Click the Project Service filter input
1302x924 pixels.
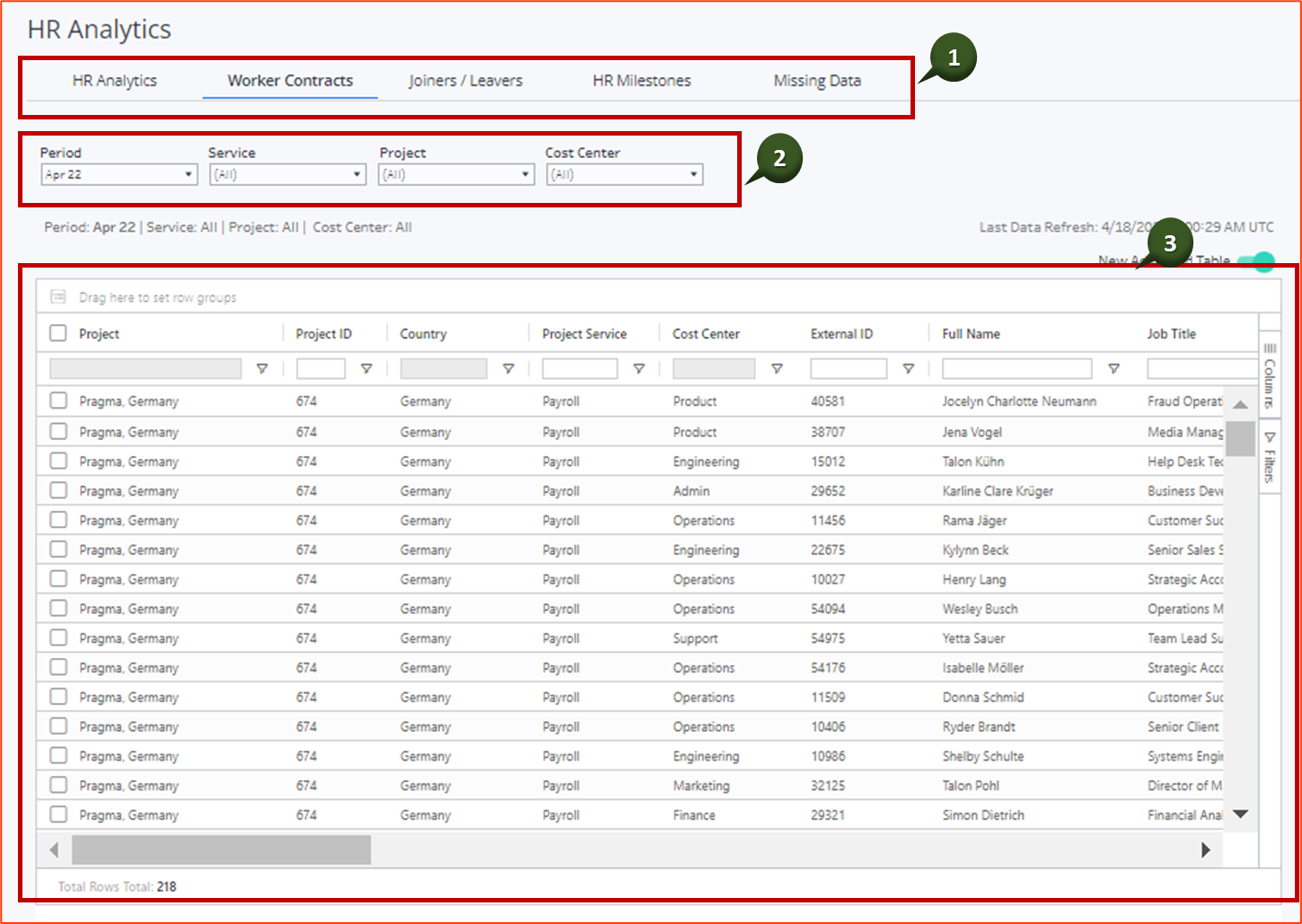580,369
